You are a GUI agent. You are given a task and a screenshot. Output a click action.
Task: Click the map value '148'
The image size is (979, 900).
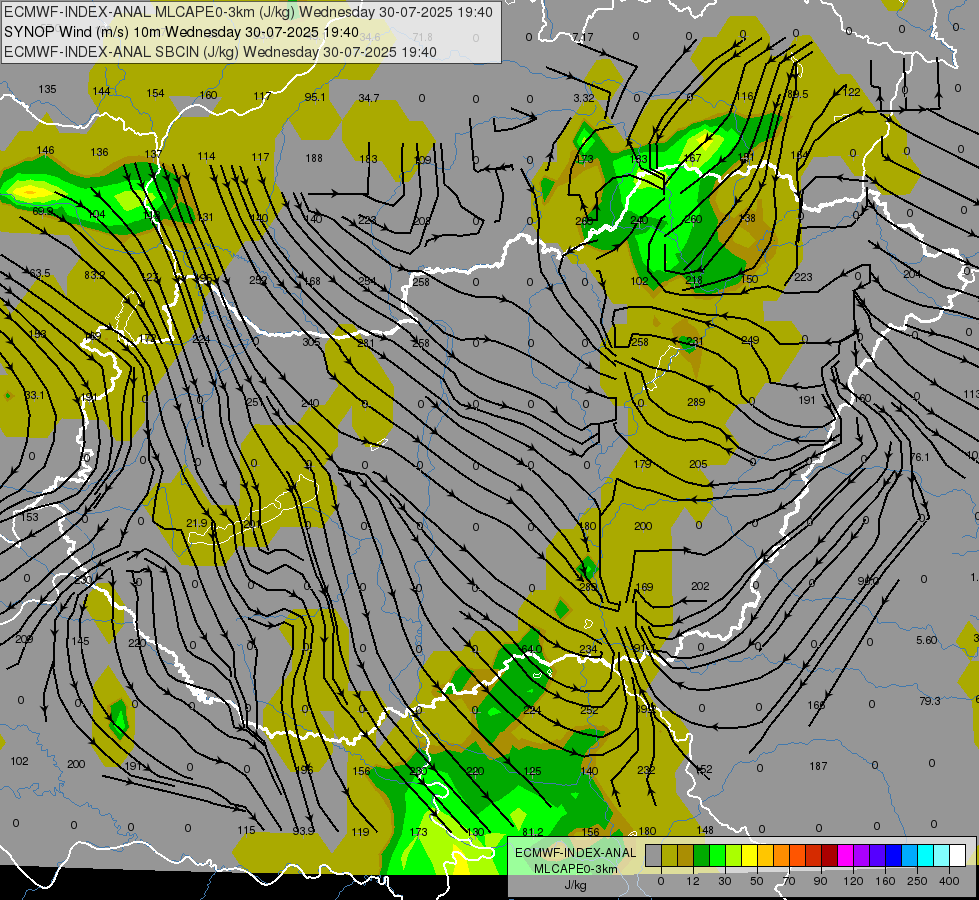coord(704,830)
